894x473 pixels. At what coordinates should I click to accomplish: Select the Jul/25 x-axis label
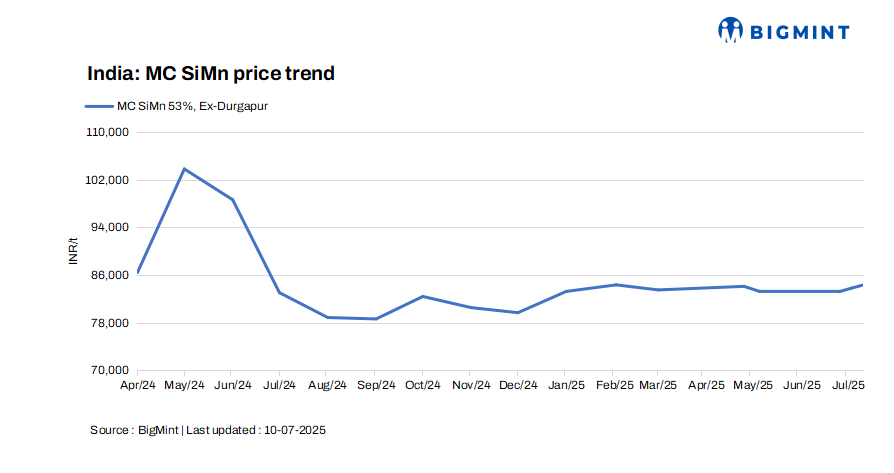tap(849, 385)
